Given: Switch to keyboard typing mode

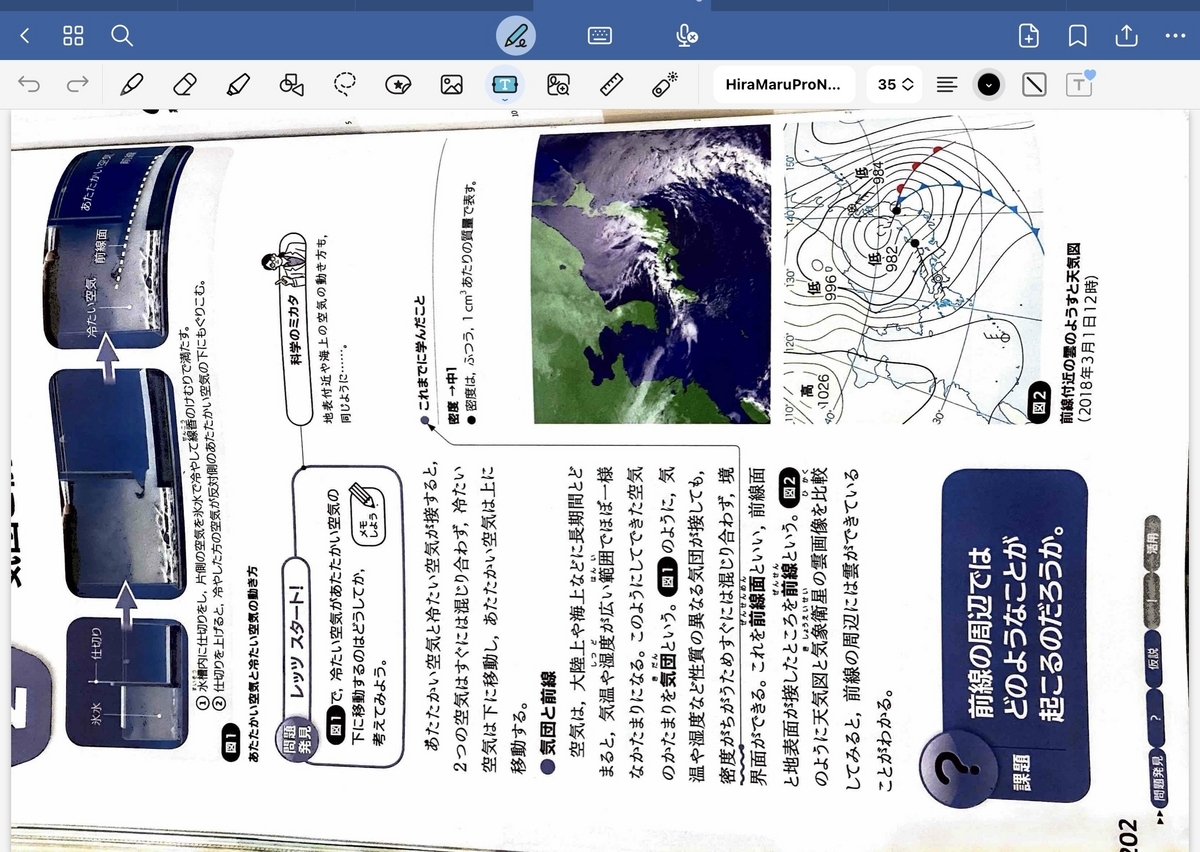Looking at the screenshot, I should point(600,36).
